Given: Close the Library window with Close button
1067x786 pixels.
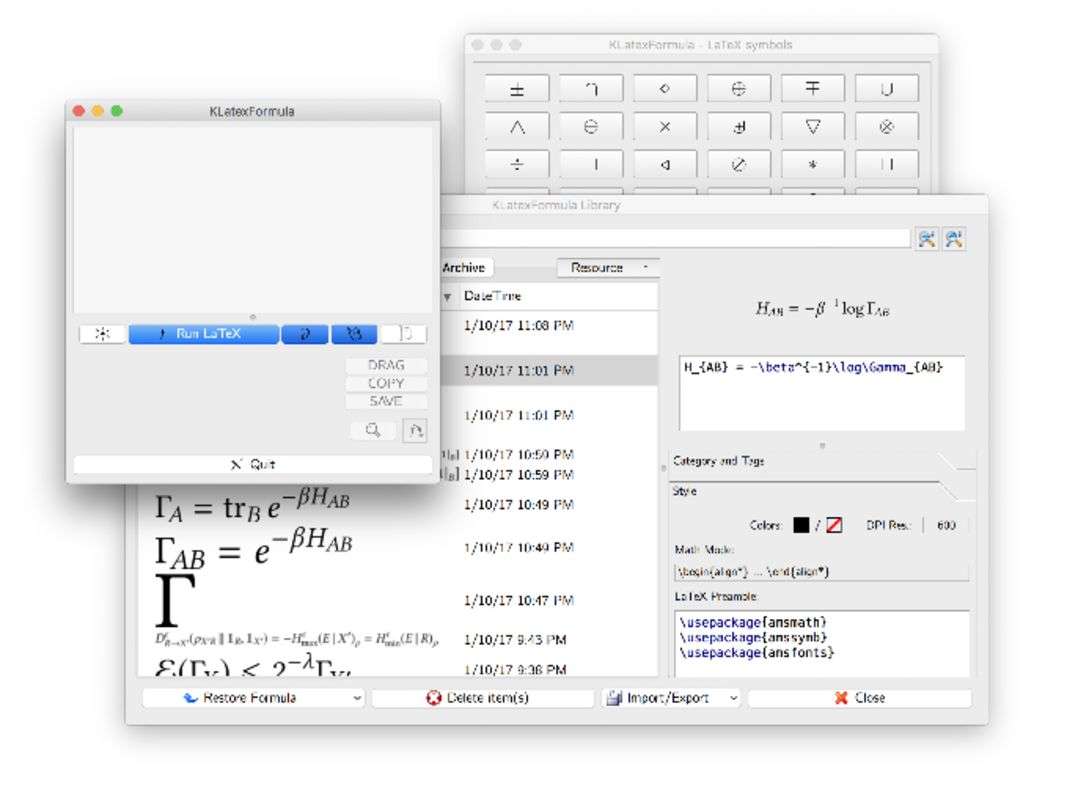Looking at the screenshot, I should tap(859, 698).
